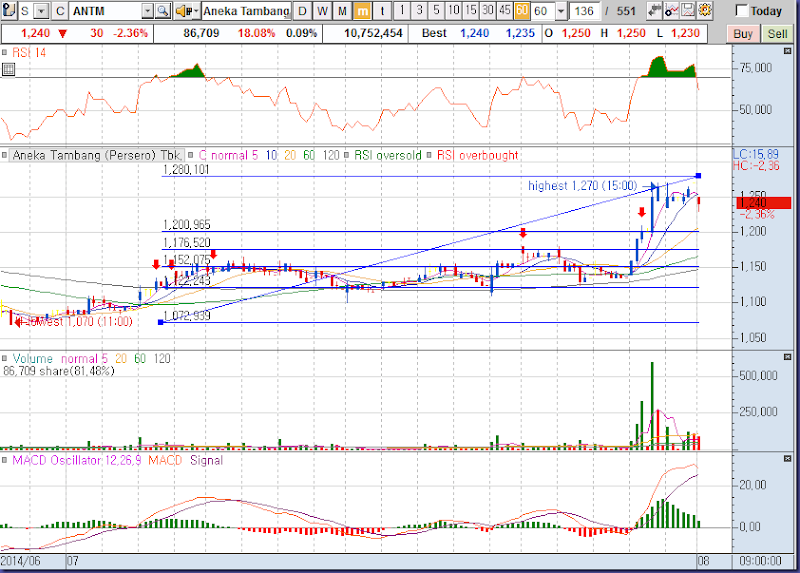Image resolution: width=800 pixels, height=573 pixels.
Task: Open the indicator line chart icon
Action: click(671, 10)
